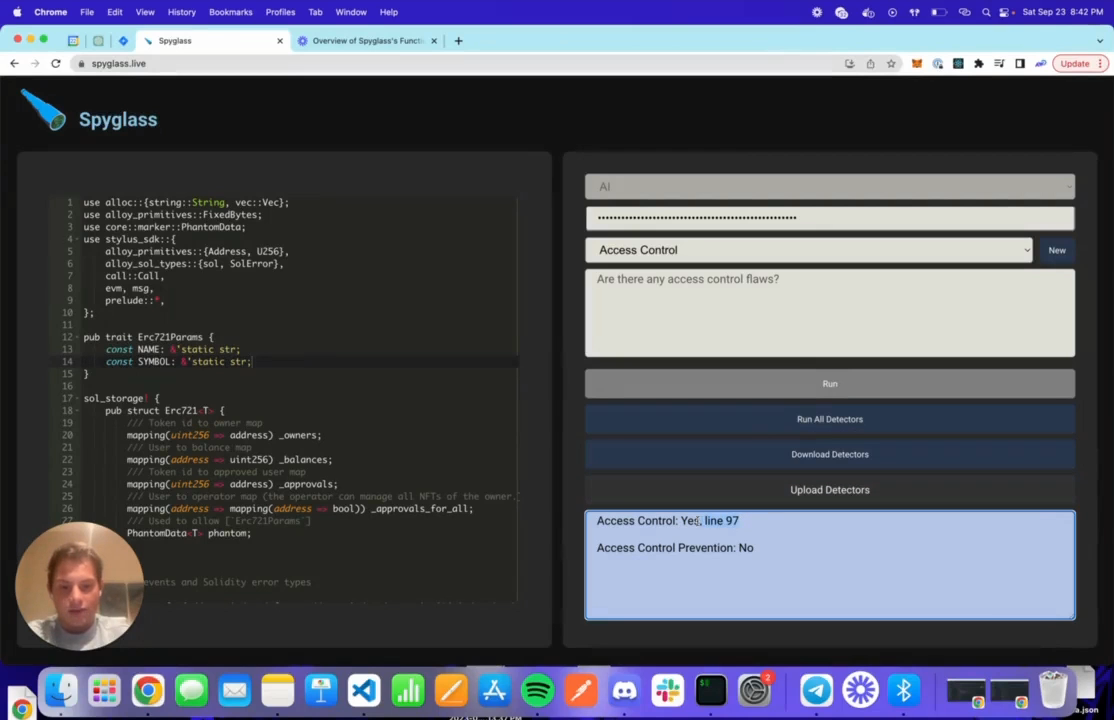The image size is (1114, 720).
Task: Toggle the Chrome side panel icon
Action: point(1020,63)
